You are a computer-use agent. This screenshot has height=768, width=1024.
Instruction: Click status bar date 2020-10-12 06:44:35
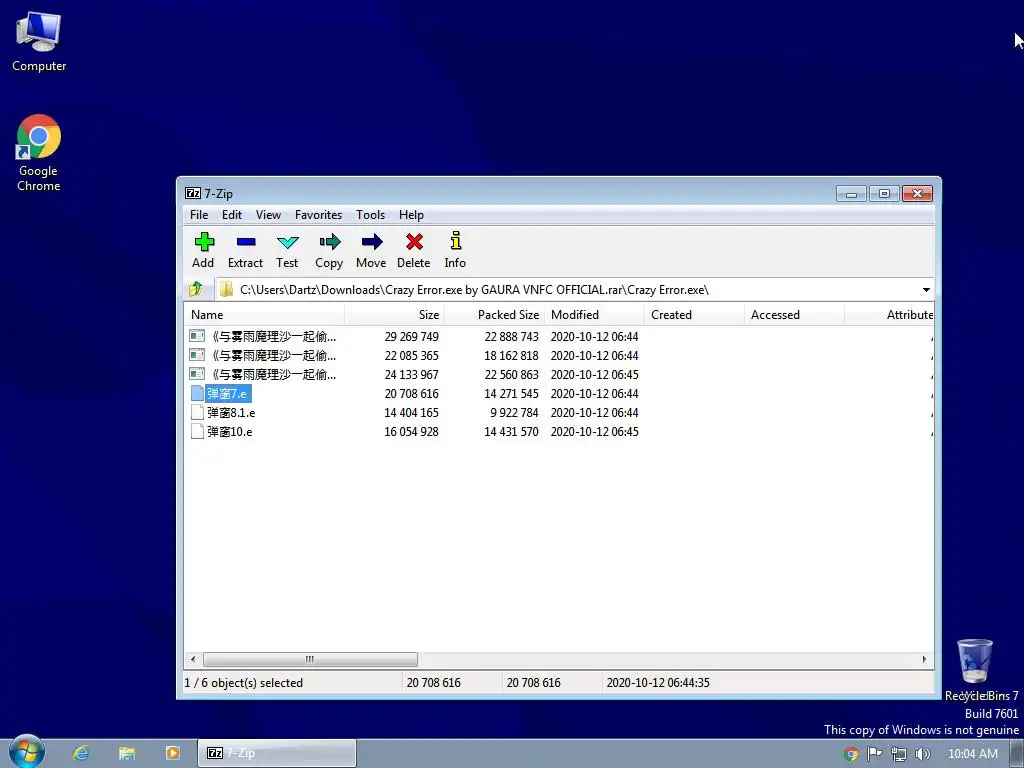658,682
